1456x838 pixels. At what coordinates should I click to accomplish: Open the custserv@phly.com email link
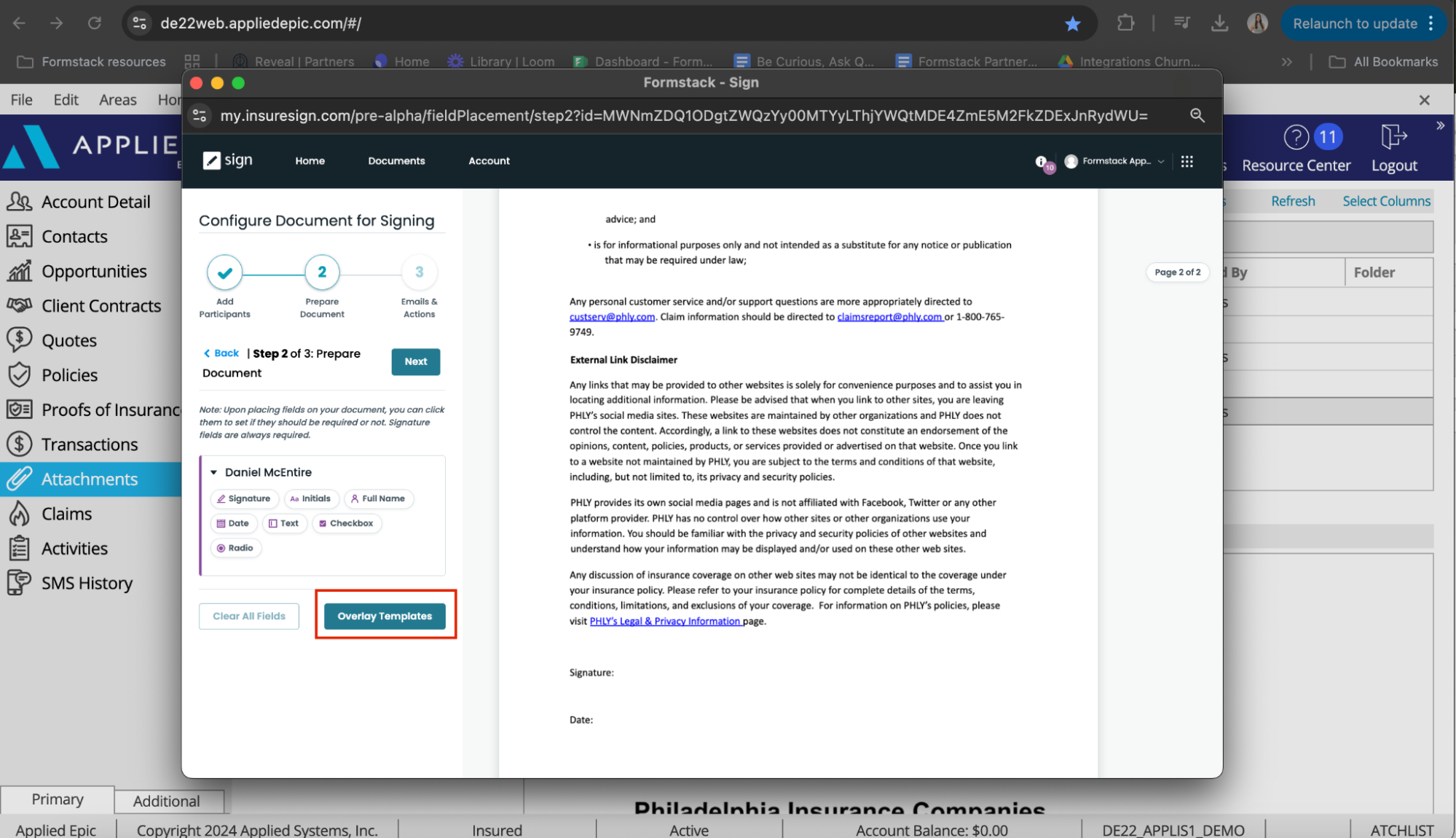coord(611,316)
